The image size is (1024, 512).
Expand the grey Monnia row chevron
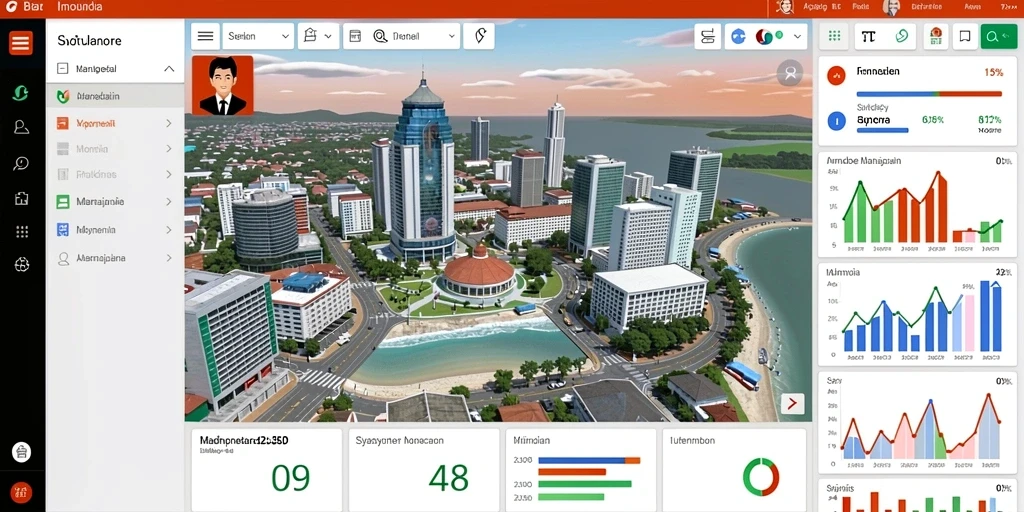coord(169,149)
